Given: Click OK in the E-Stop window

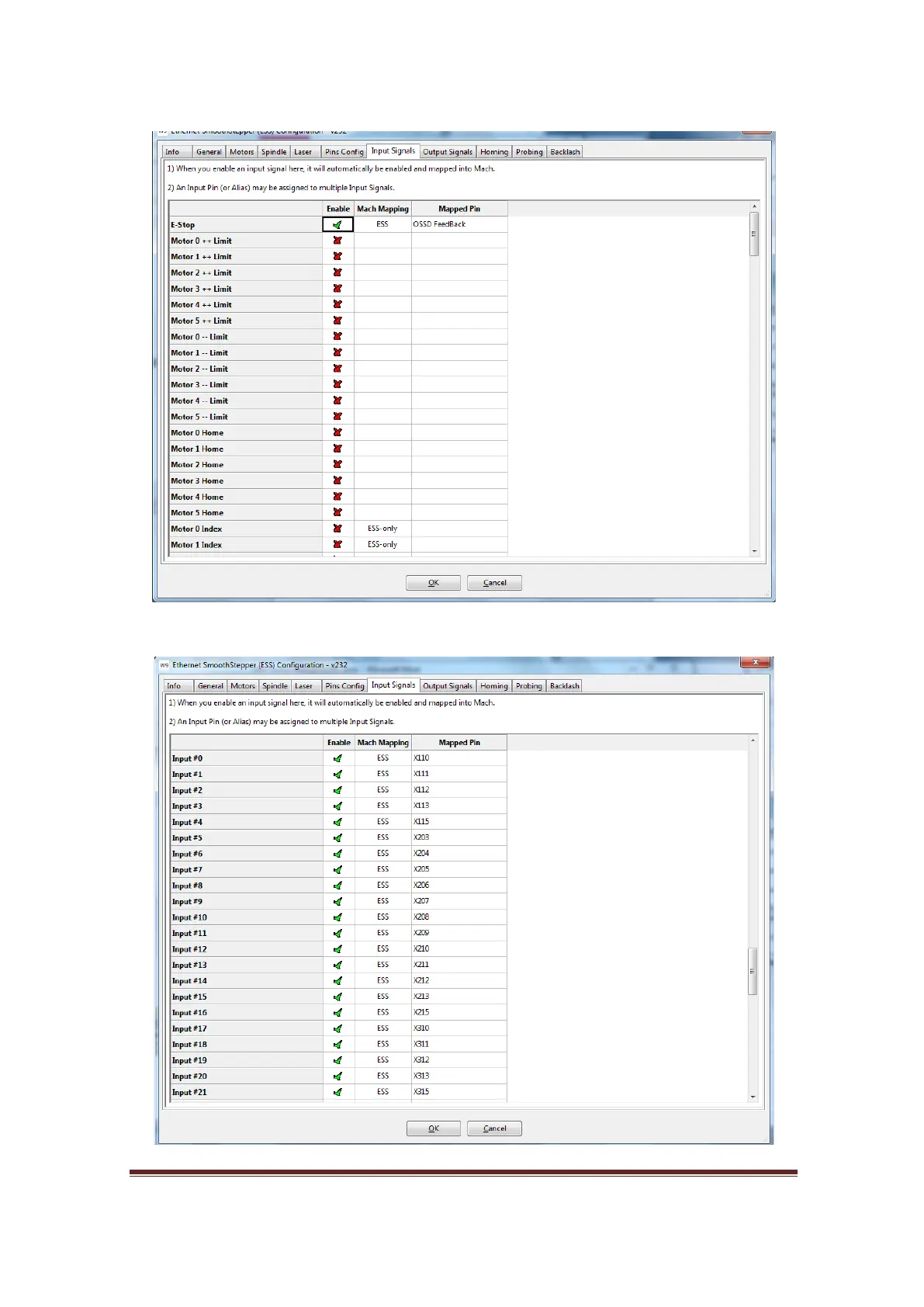Looking at the screenshot, I should 434,583.
